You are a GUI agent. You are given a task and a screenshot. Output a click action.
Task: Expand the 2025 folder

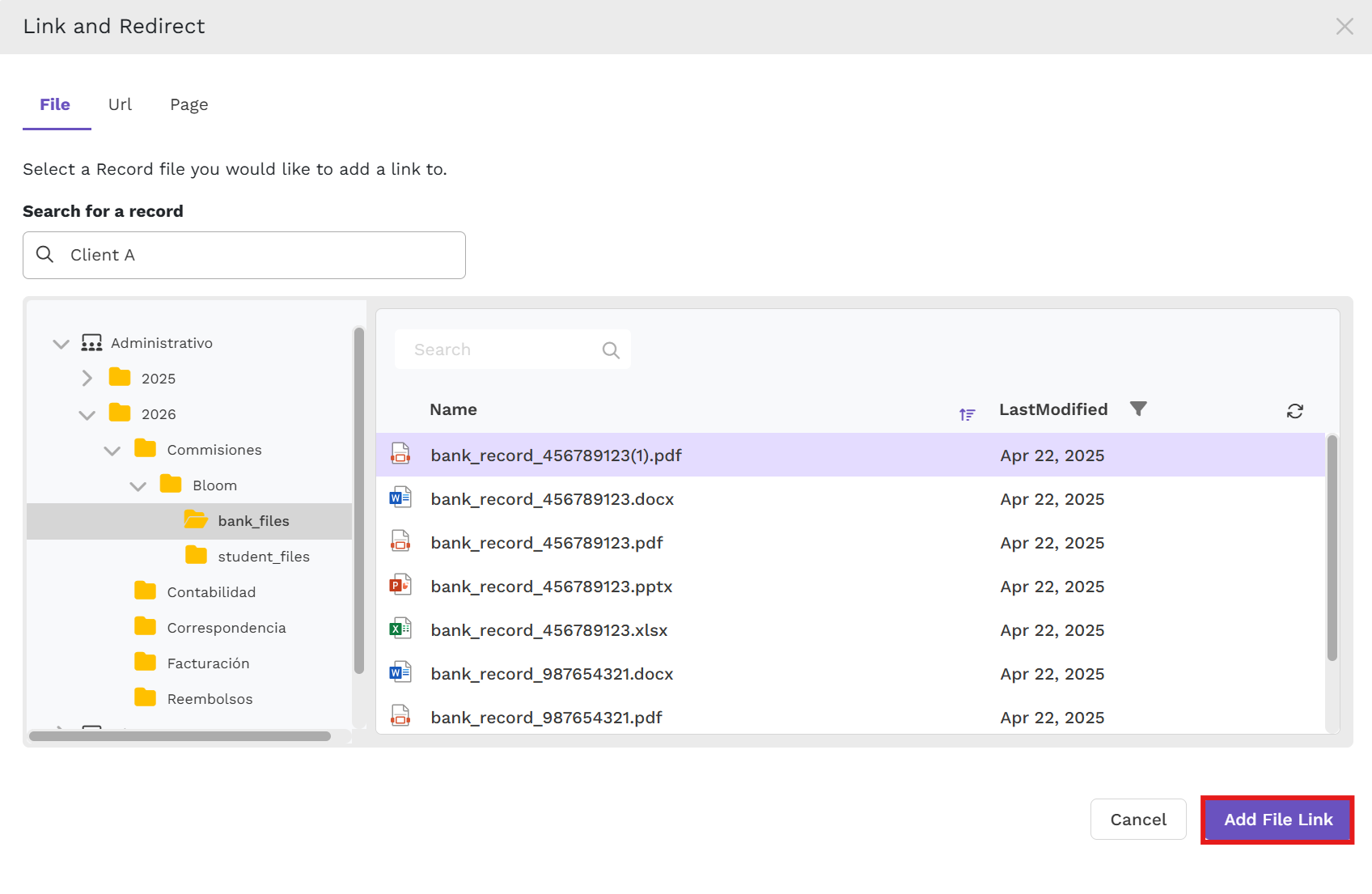click(87, 378)
